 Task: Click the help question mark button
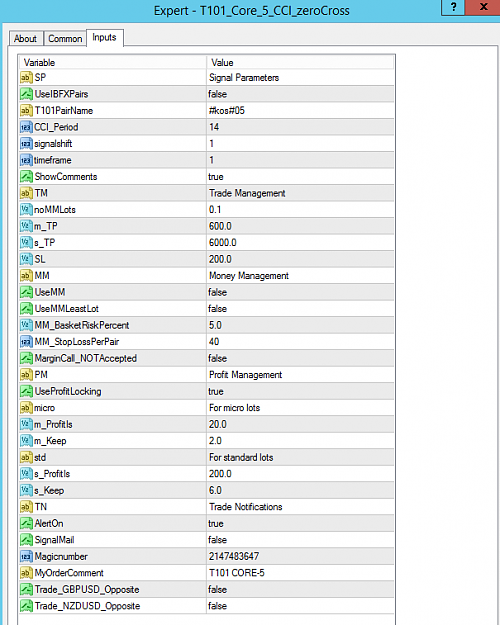click(x=453, y=7)
